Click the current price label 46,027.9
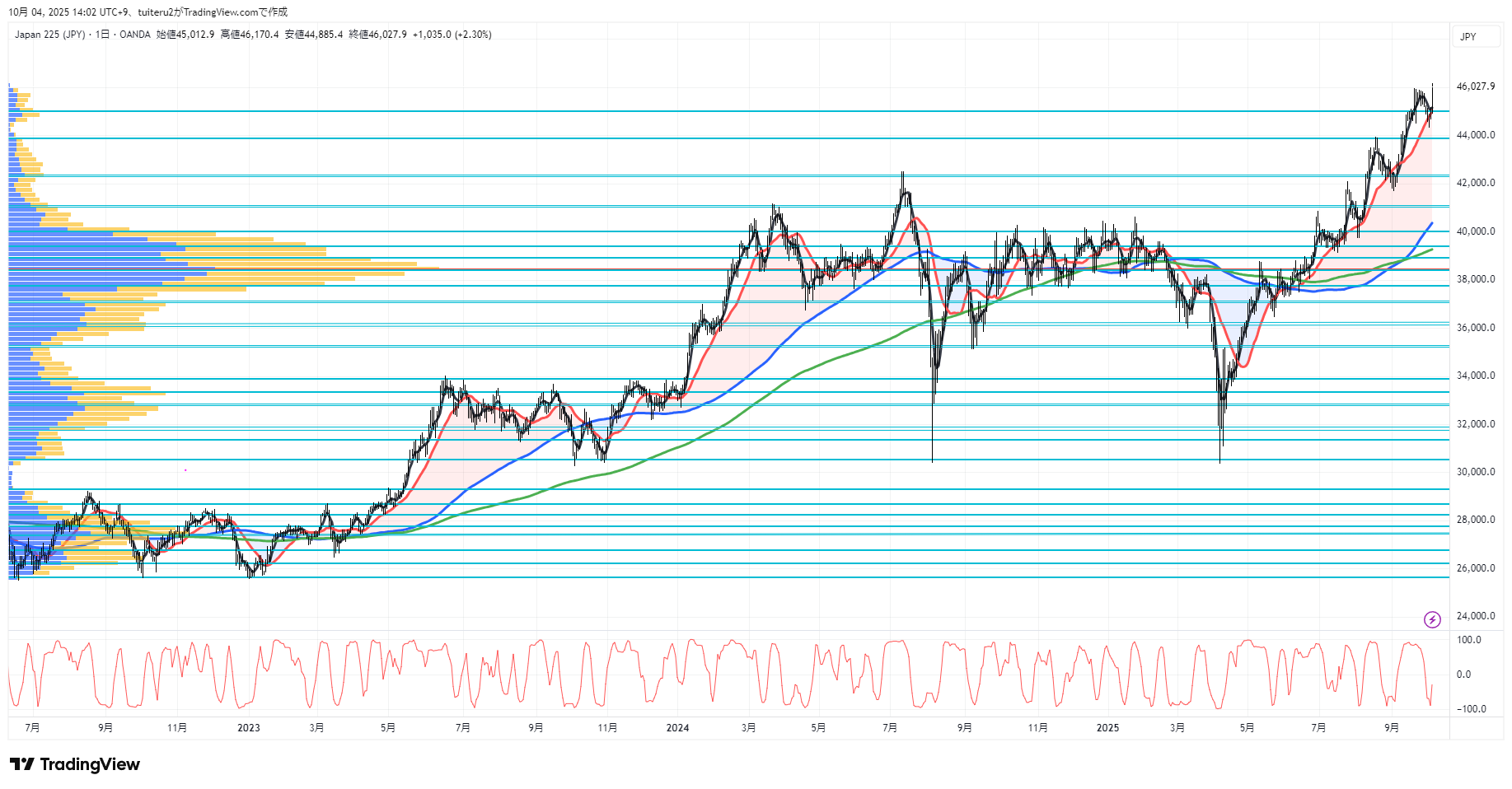This screenshot has height=789, width=1512. tap(1475, 86)
